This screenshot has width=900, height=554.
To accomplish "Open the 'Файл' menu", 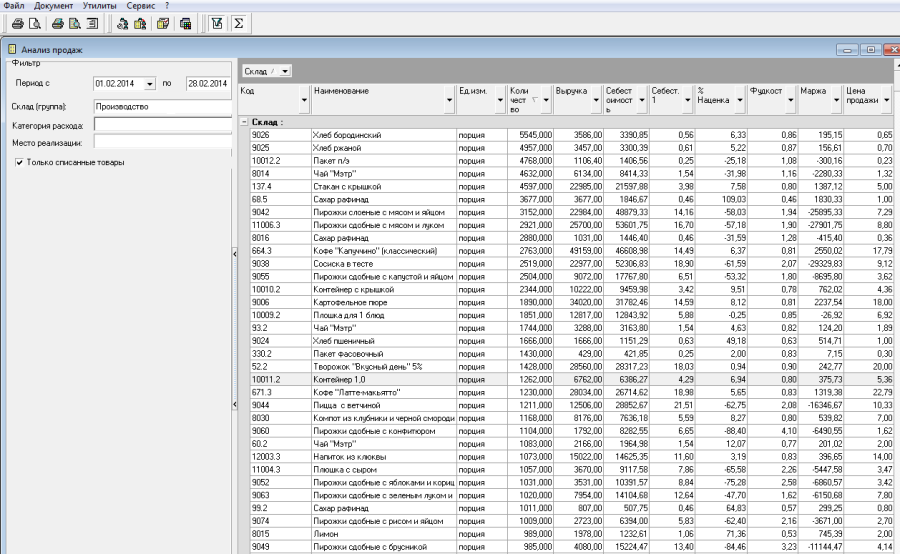I will pos(14,6).
